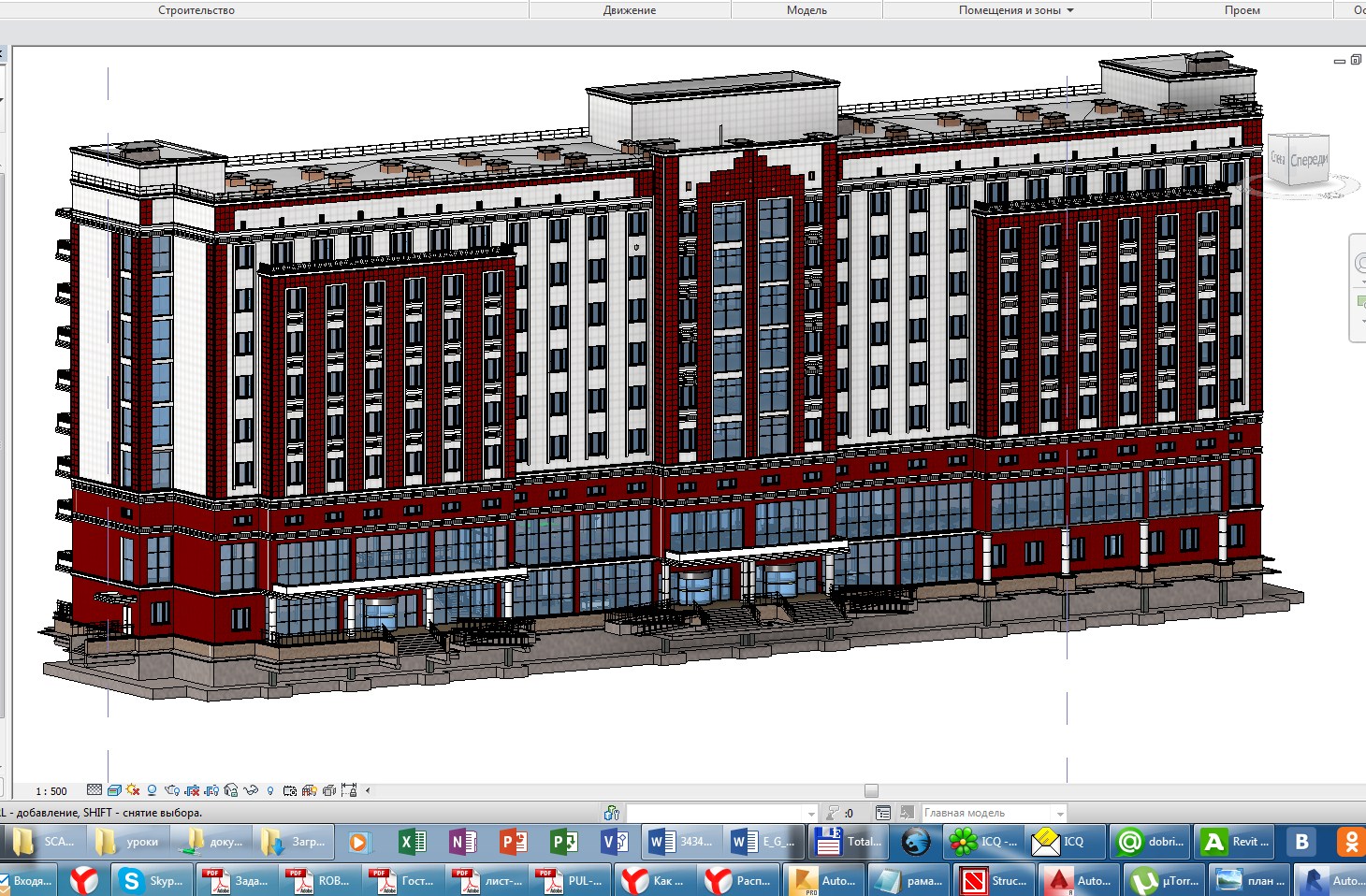Click the locked 3D view house icon
The image size is (1366, 896).
[x=231, y=790]
